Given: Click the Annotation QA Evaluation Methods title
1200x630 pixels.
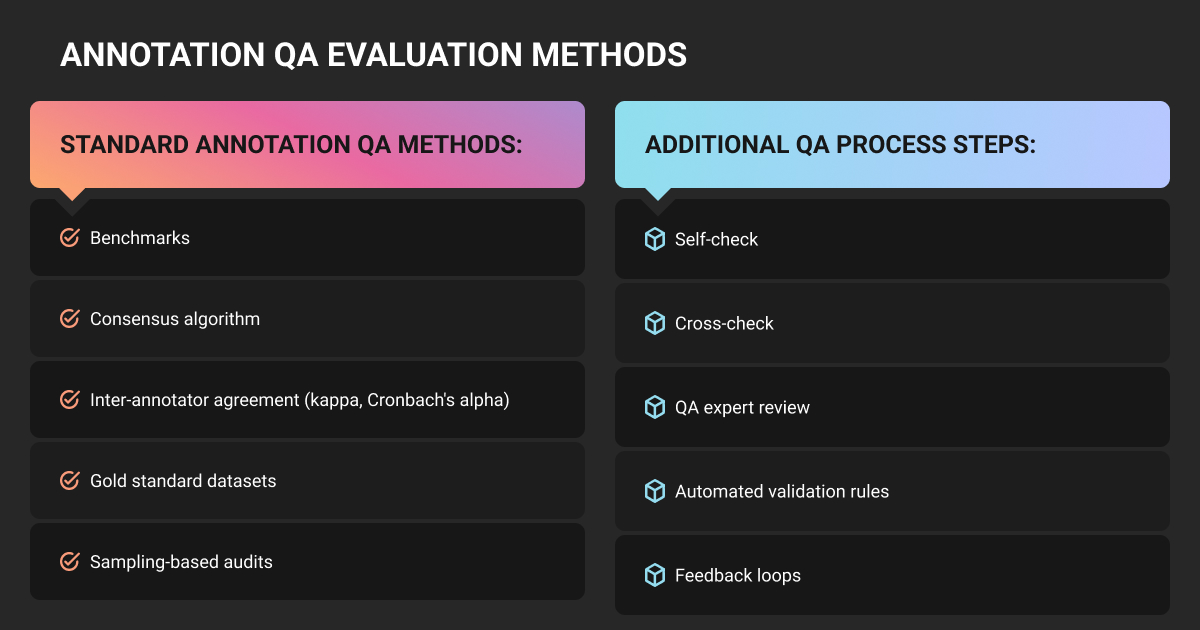Looking at the screenshot, I should 373,54.
